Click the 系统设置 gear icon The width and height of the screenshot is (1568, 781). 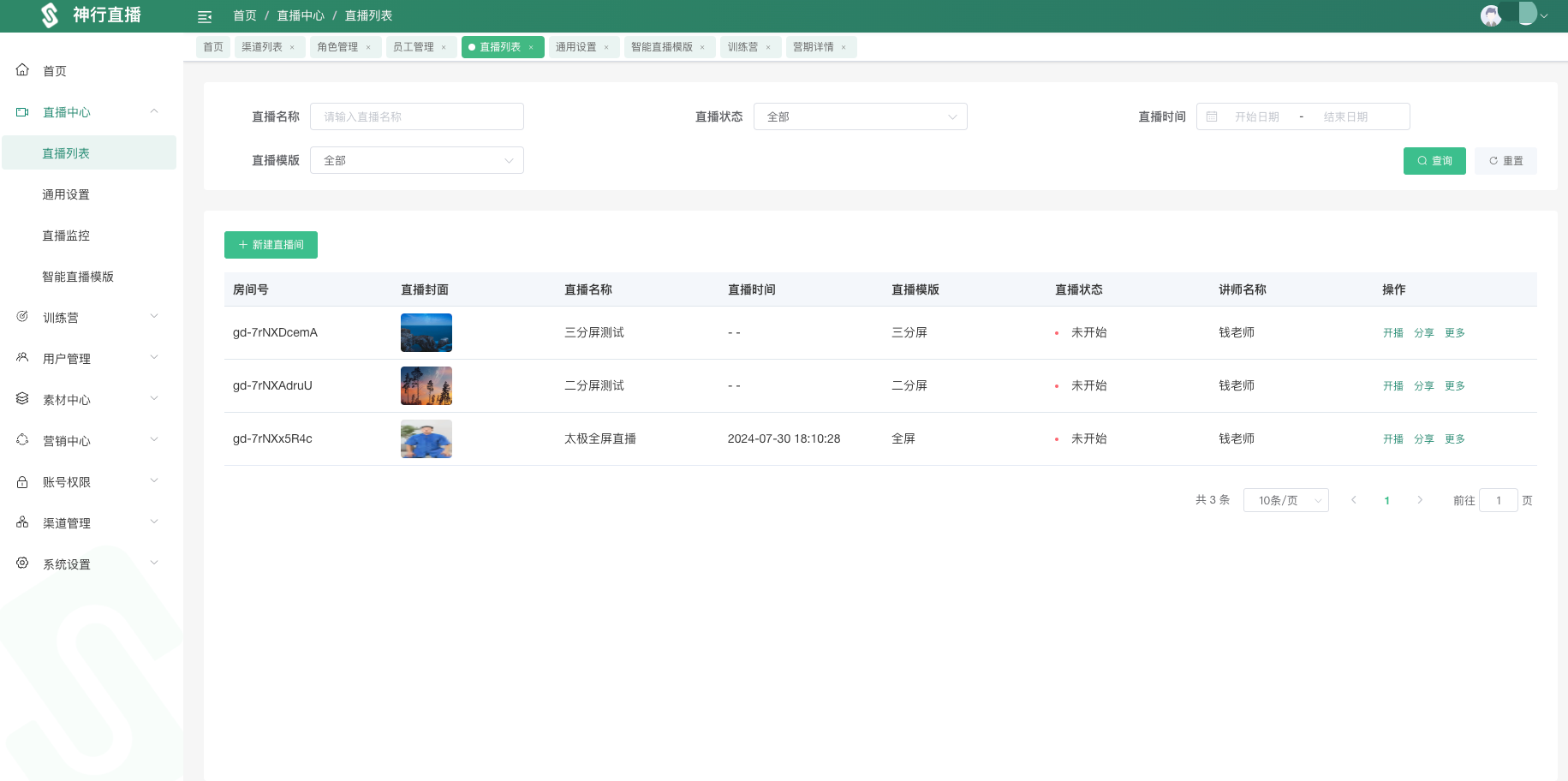point(22,563)
